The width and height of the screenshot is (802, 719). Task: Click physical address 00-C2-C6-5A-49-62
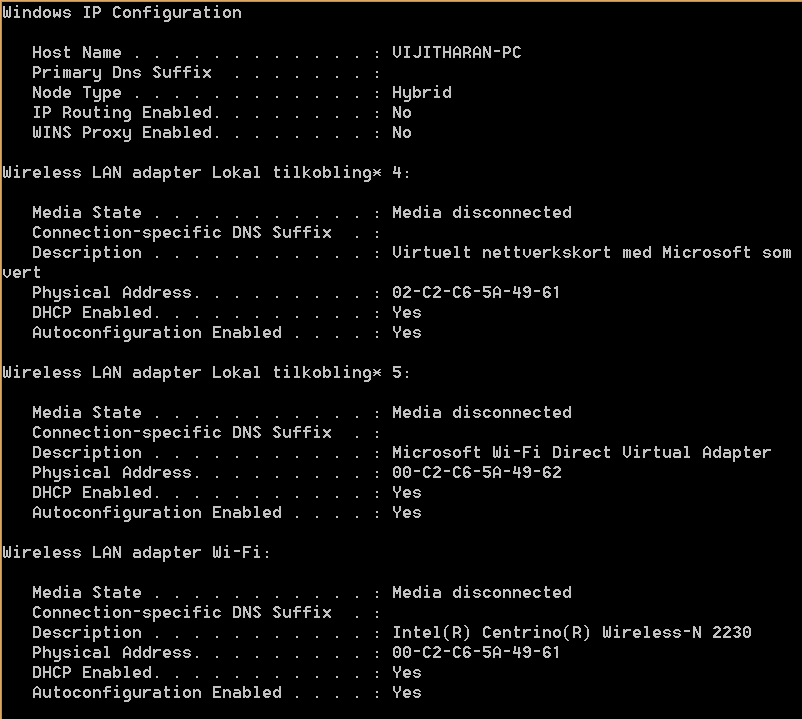click(476, 473)
